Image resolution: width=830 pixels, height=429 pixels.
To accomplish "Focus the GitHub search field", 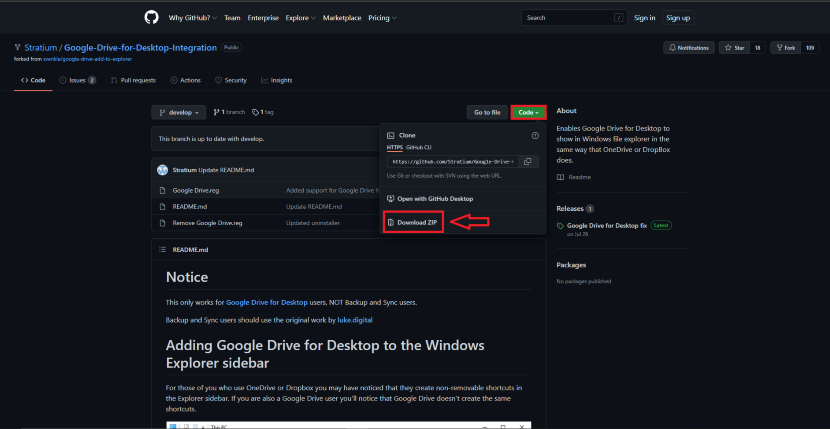I will (x=574, y=17).
